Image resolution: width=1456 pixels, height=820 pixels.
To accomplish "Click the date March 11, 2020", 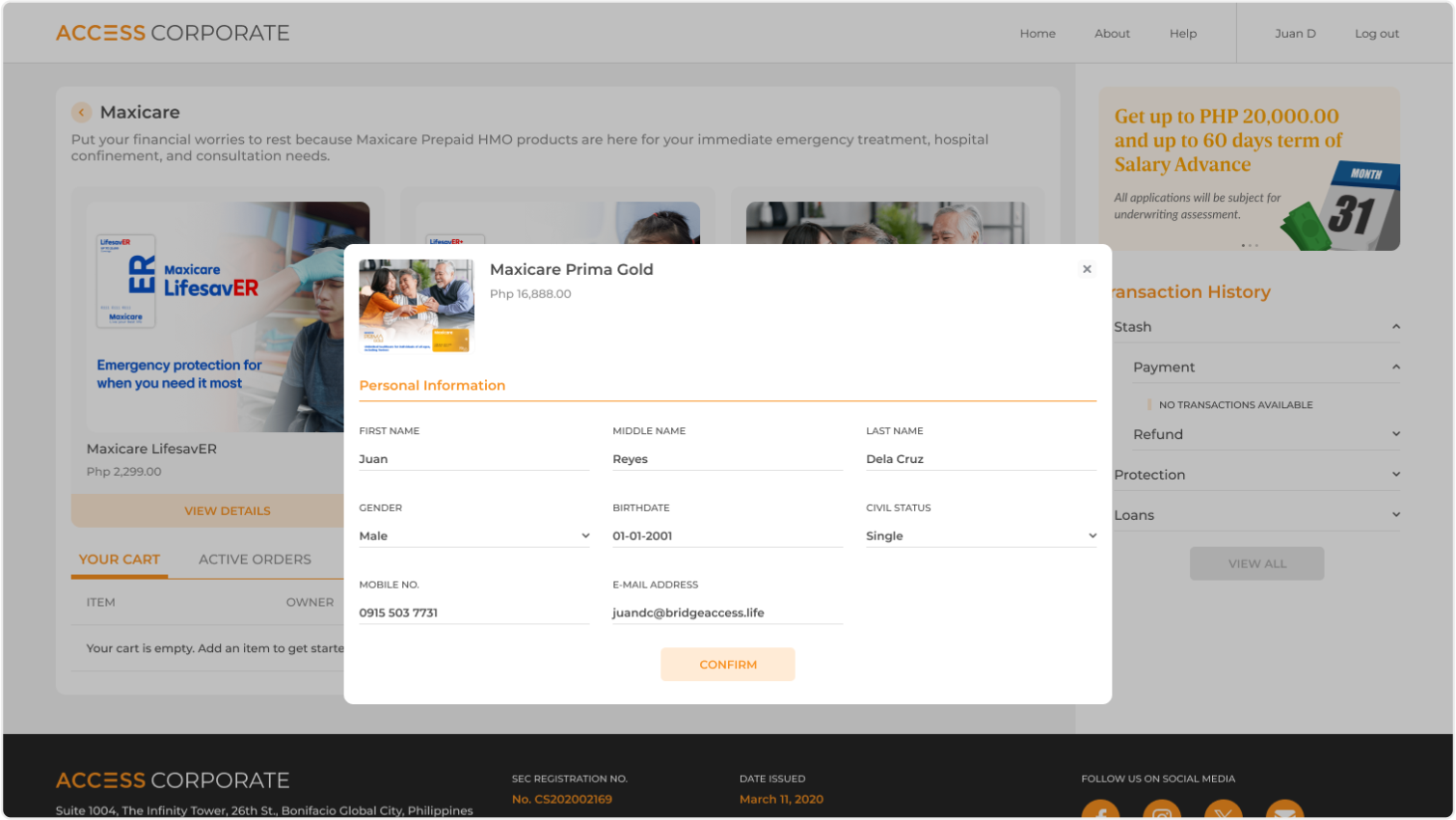I will point(781,799).
